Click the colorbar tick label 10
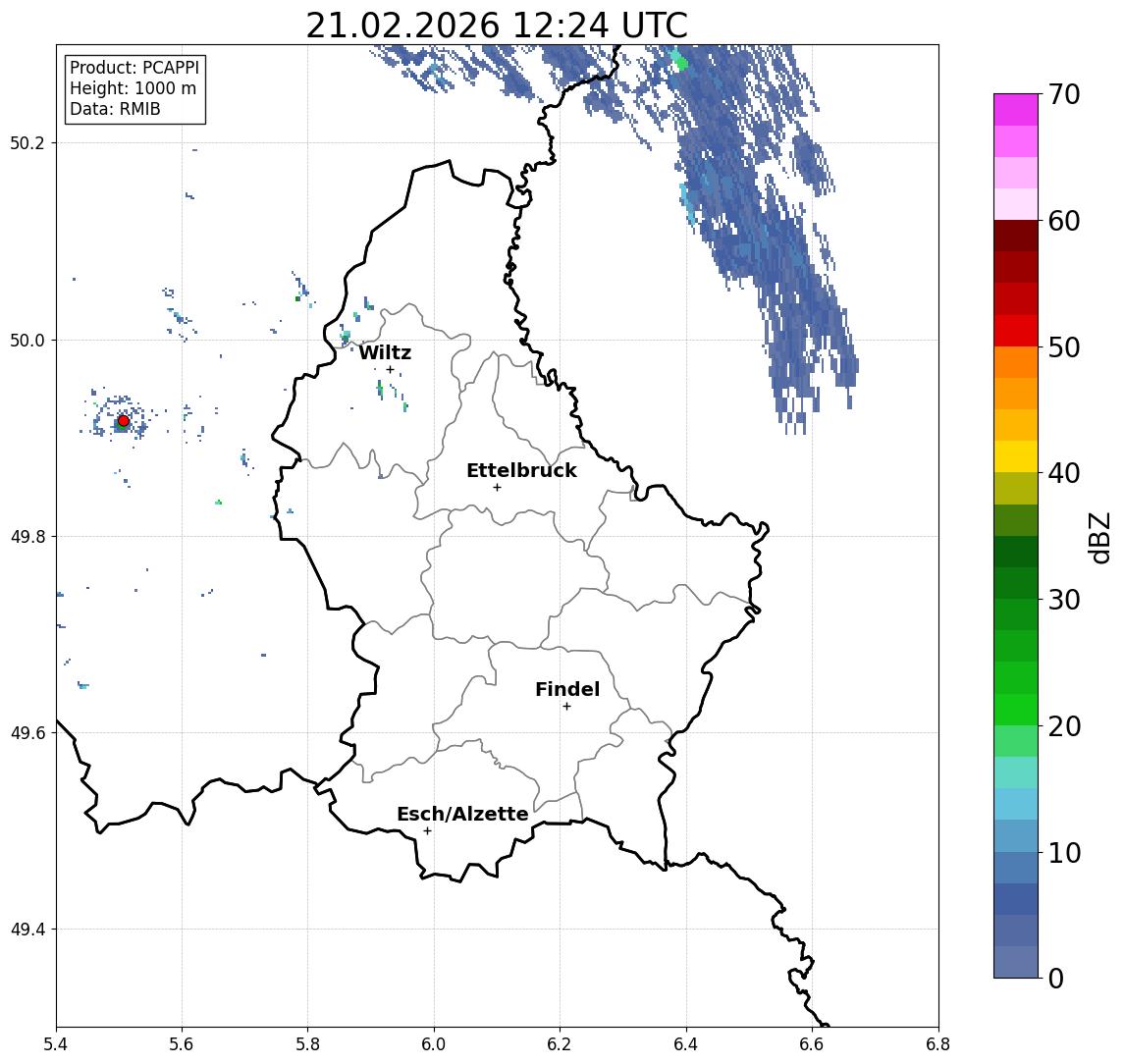 pyautogui.click(x=1064, y=853)
